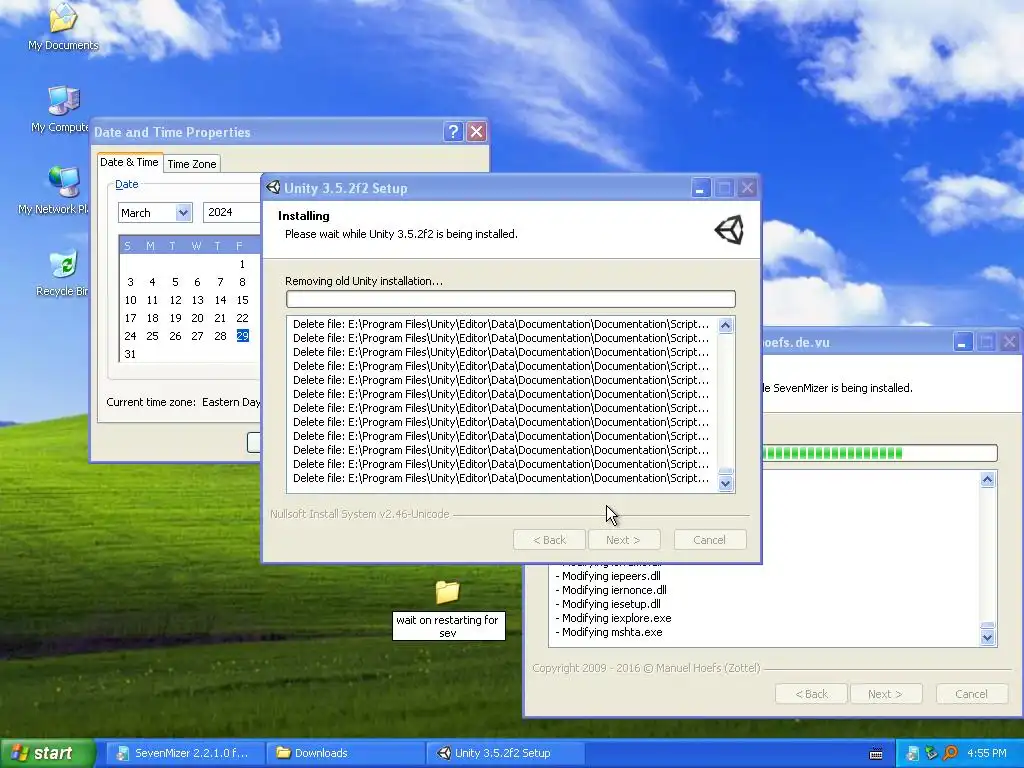1024x768 pixels.
Task: Click the 'Nullsoft Install System v2.46-Unicode' label
Action: (x=360, y=514)
